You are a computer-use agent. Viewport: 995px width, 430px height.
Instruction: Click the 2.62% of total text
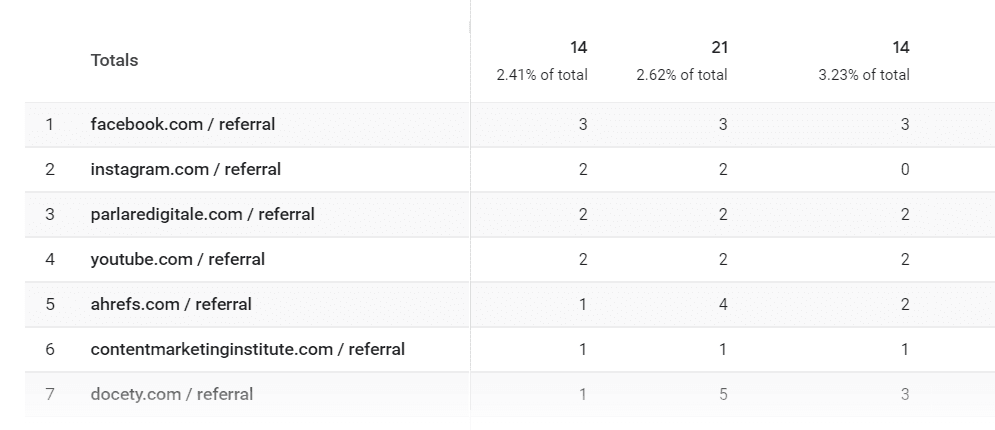pyautogui.click(x=682, y=75)
